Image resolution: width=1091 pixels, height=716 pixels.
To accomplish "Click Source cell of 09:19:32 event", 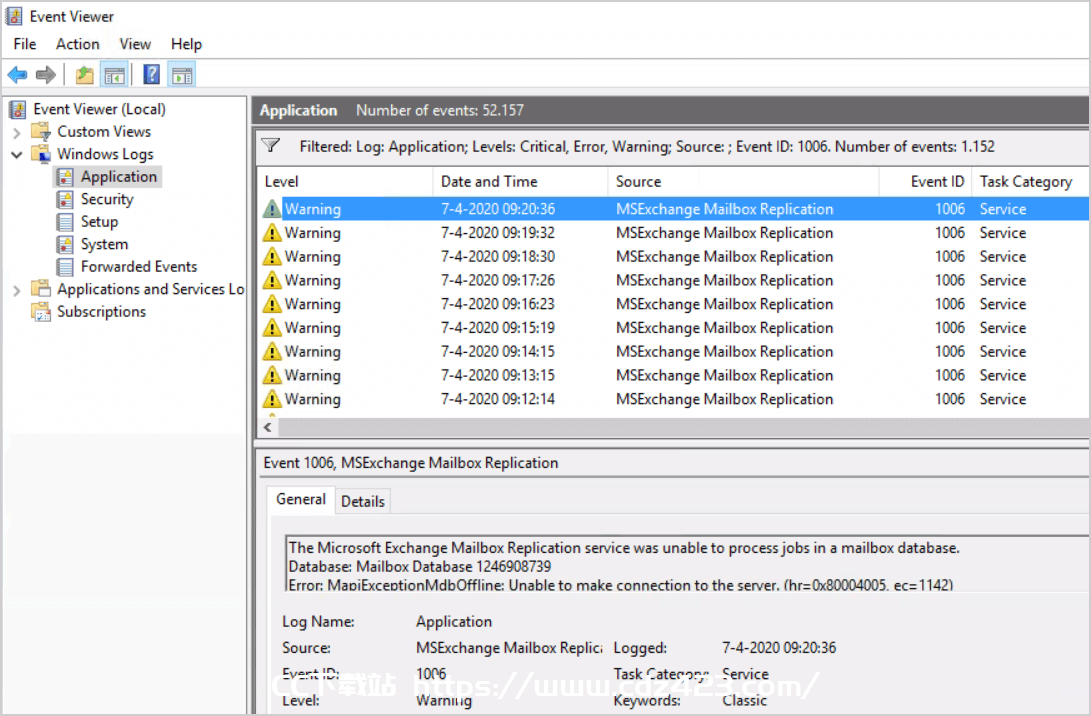I will 724,232.
